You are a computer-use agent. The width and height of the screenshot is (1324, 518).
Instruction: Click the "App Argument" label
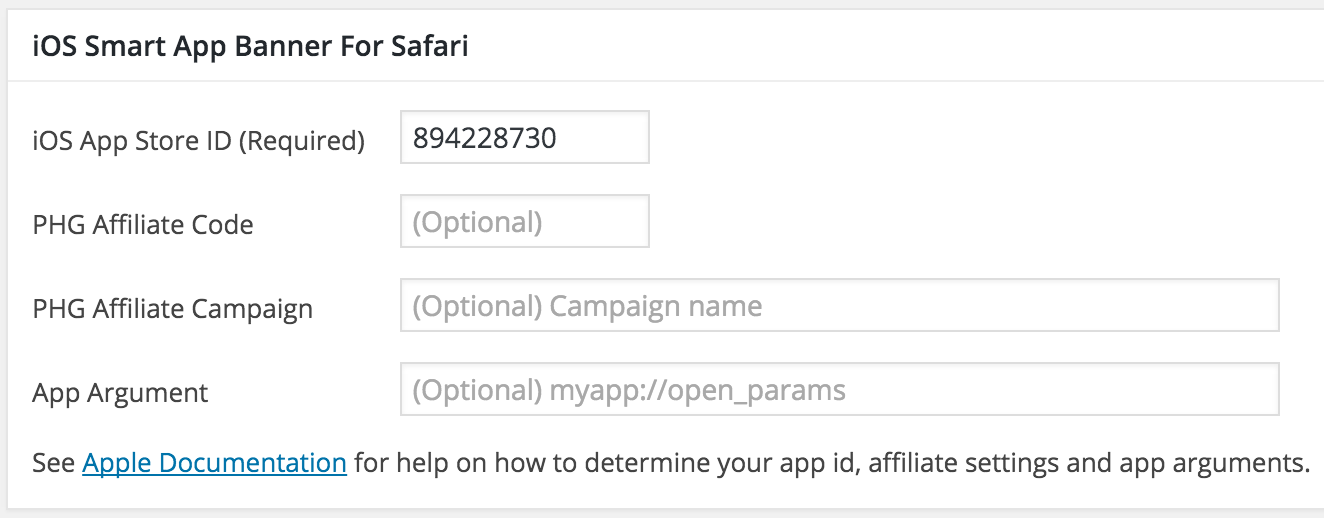120,393
